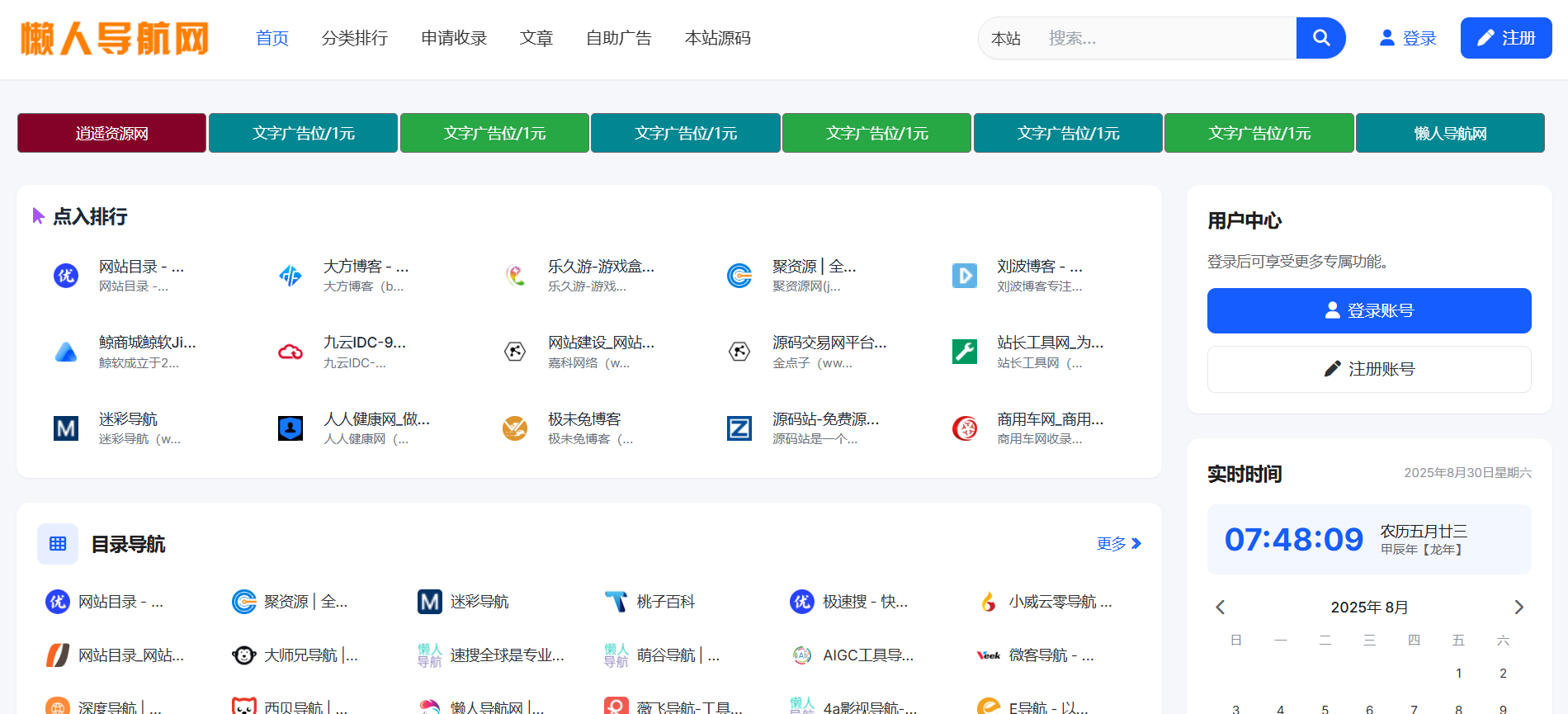Open 速搜全球是专业 link

pyautogui.click(x=508, y=655)
